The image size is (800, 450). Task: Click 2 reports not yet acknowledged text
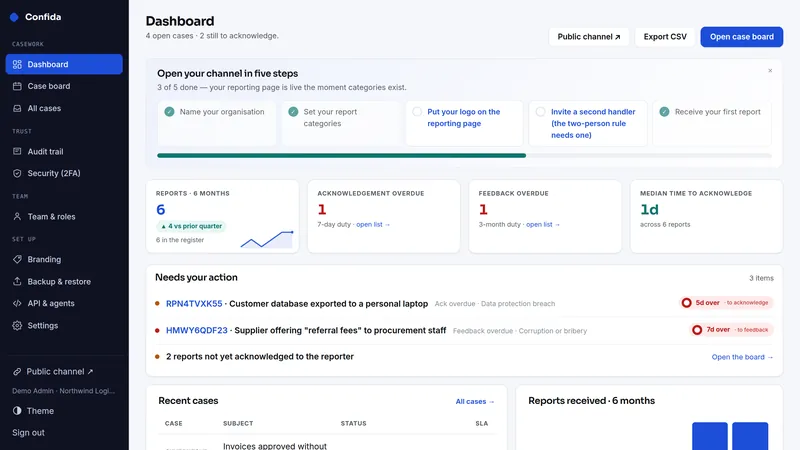click(260, 357)
